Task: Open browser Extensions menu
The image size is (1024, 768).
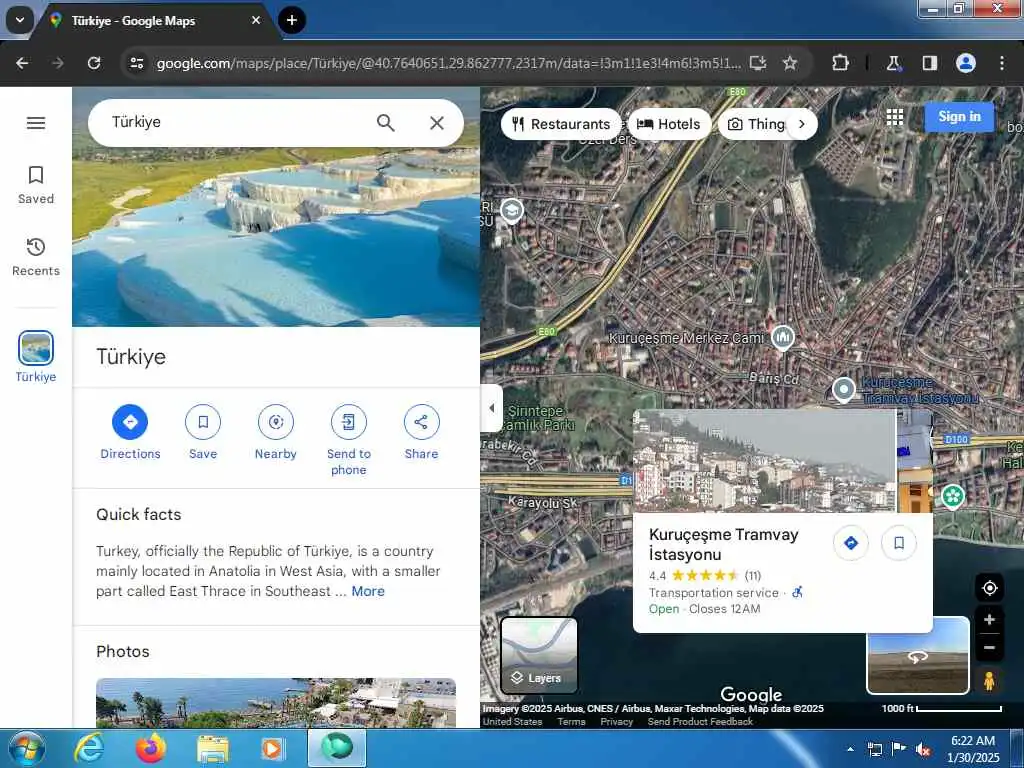Action: pos(840,63)
